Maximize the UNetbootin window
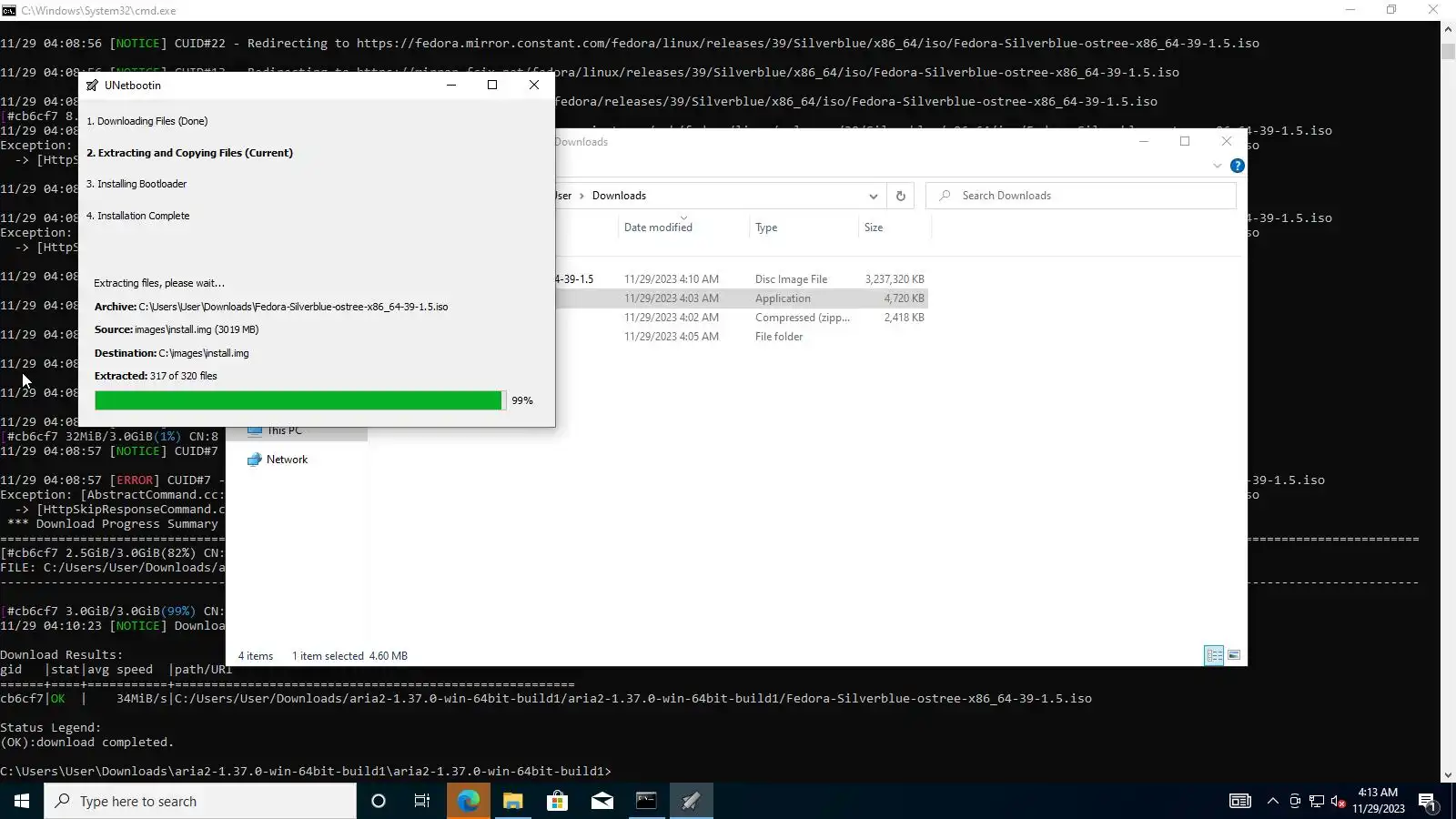 click(x=492, y=85)
